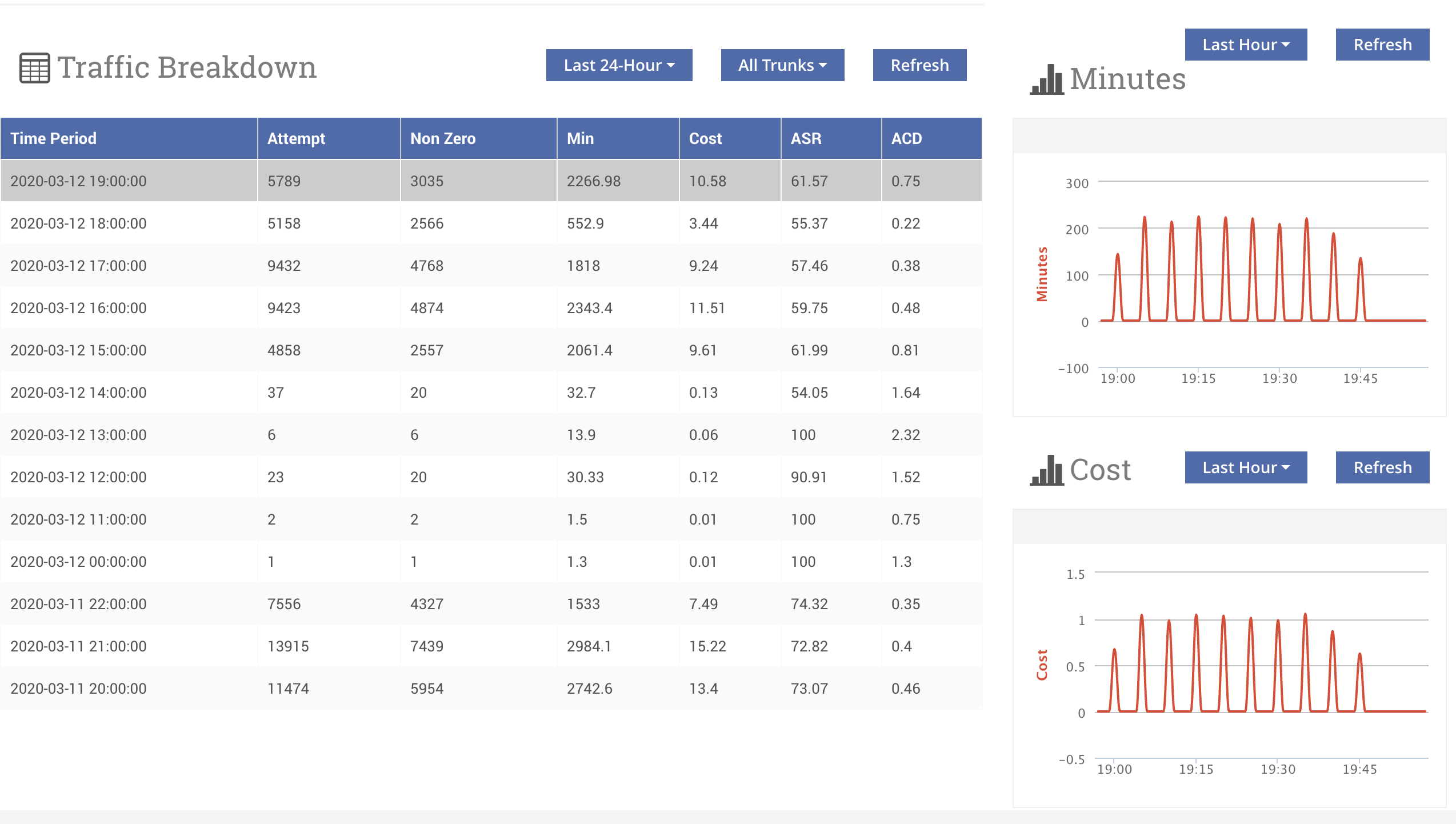
Task: Expand the All Trunks dropdown
Action: coord(782,65)
